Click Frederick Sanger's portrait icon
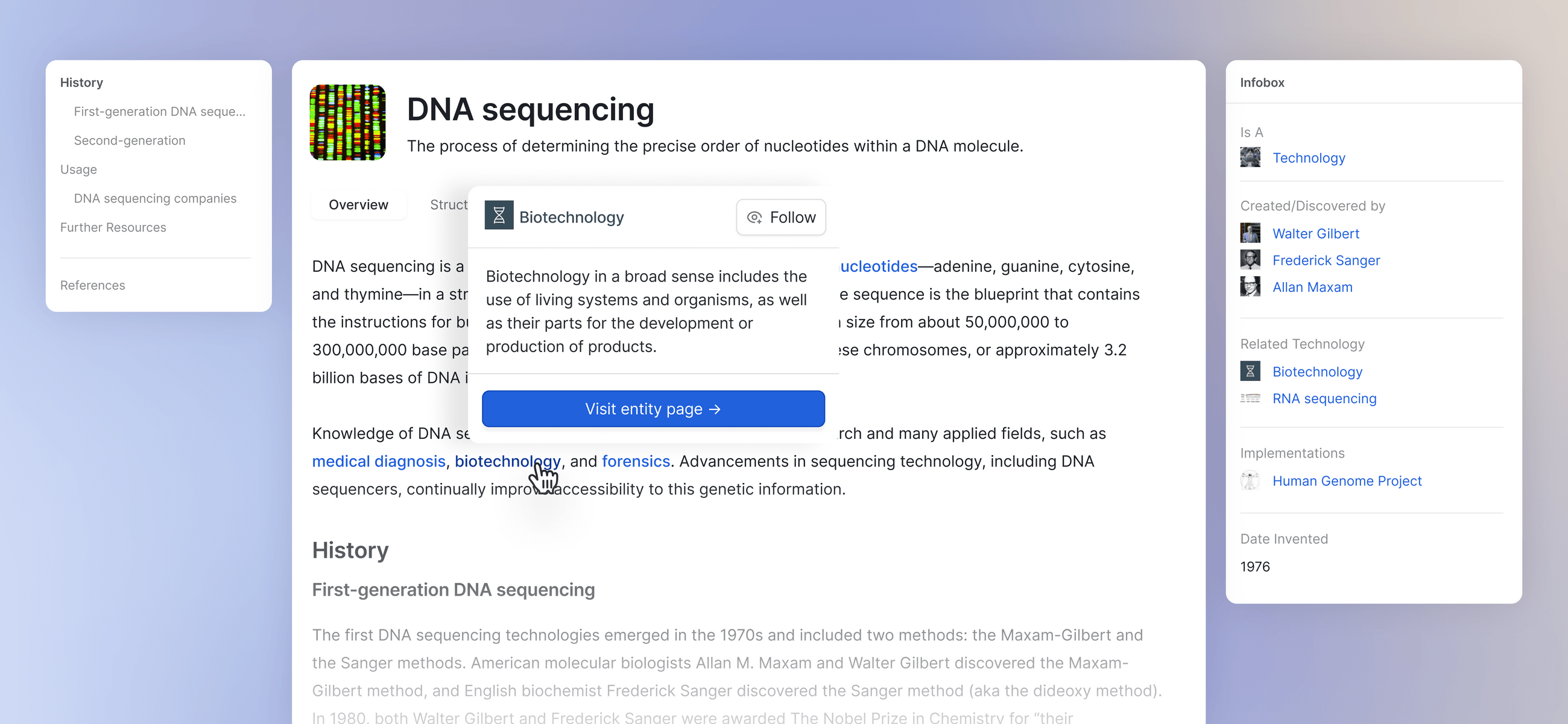This screenshot has width=1568, height=724. 1250,260
